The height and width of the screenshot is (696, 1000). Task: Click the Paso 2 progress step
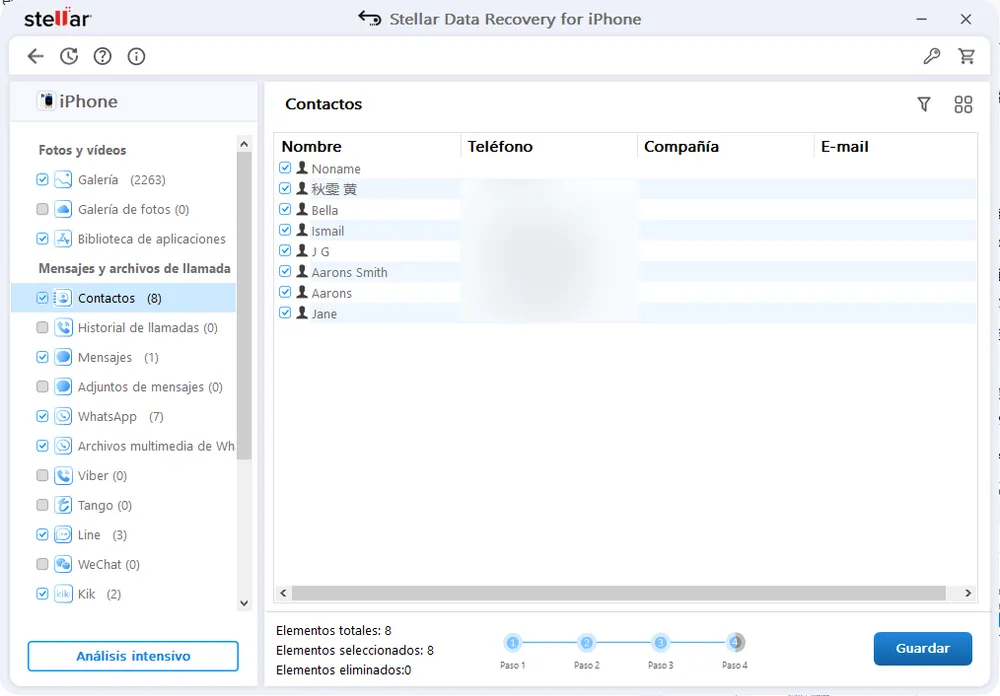[x=587, y=643]
